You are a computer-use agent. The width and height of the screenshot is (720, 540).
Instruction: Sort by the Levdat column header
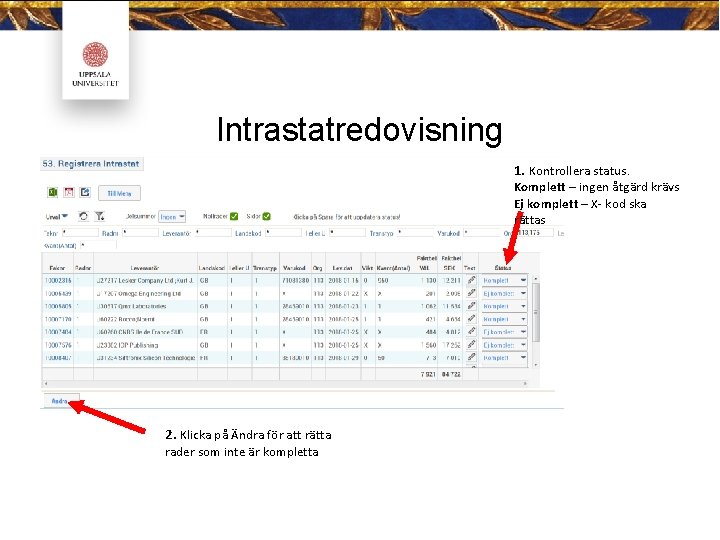(343, 268)
